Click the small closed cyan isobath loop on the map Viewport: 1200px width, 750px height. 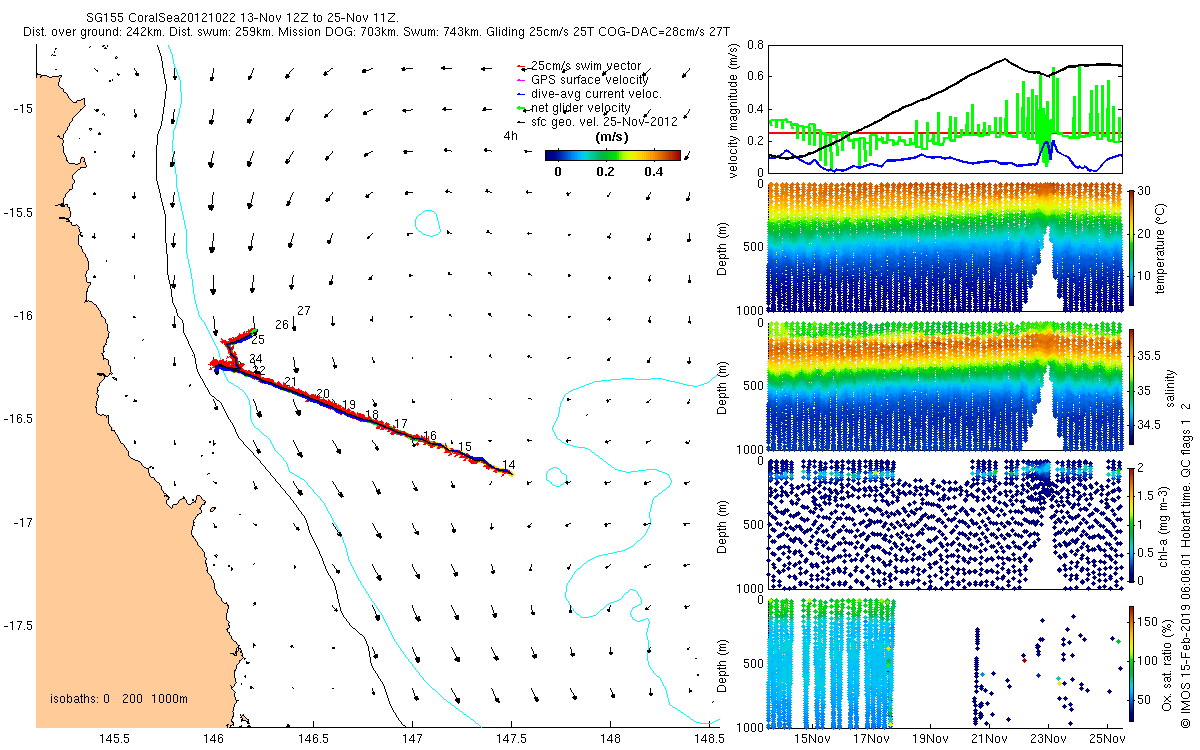point(430,222)
